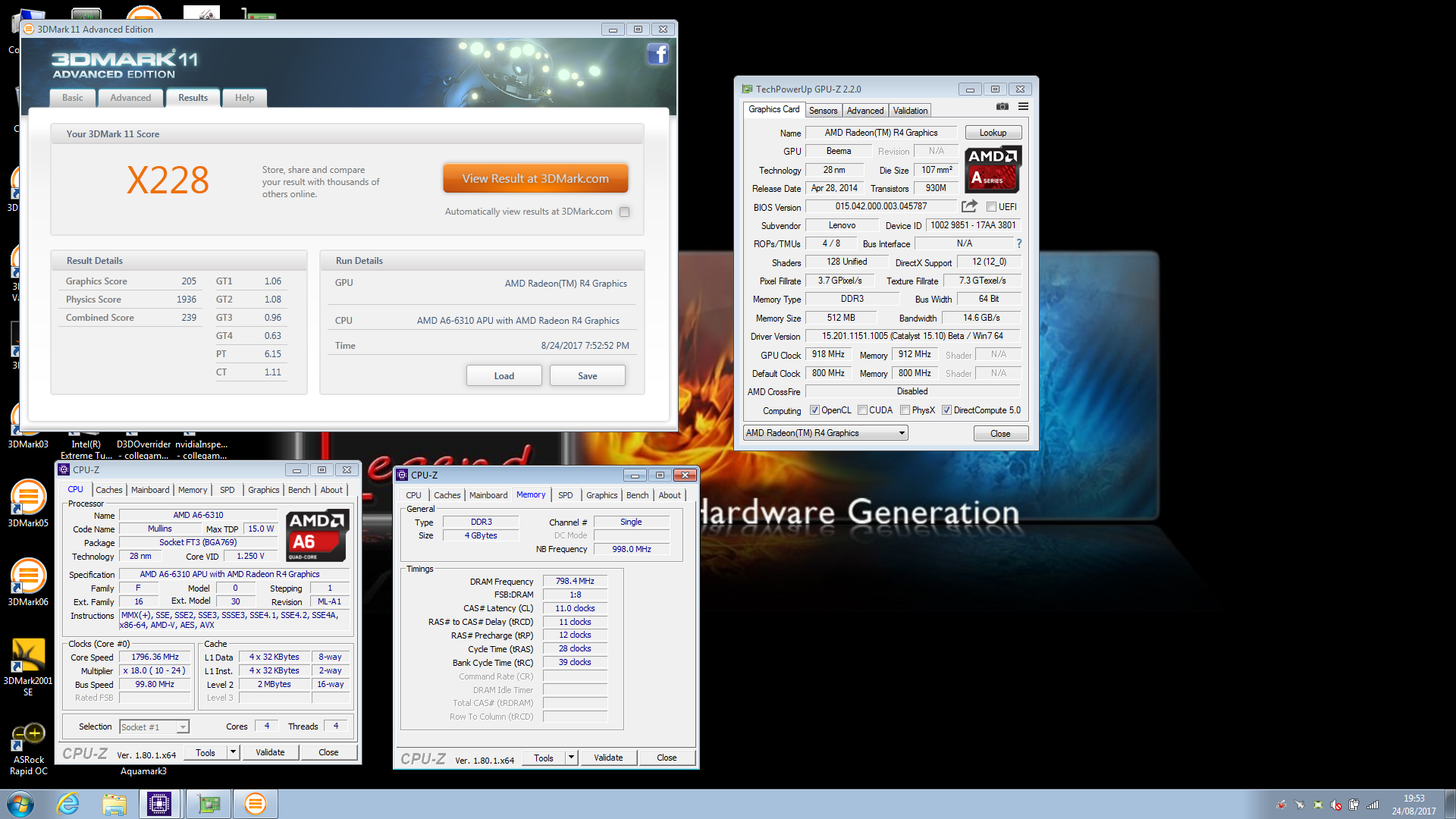Open the 3DMark05 desktop shortcut

[x=28, y=503]
